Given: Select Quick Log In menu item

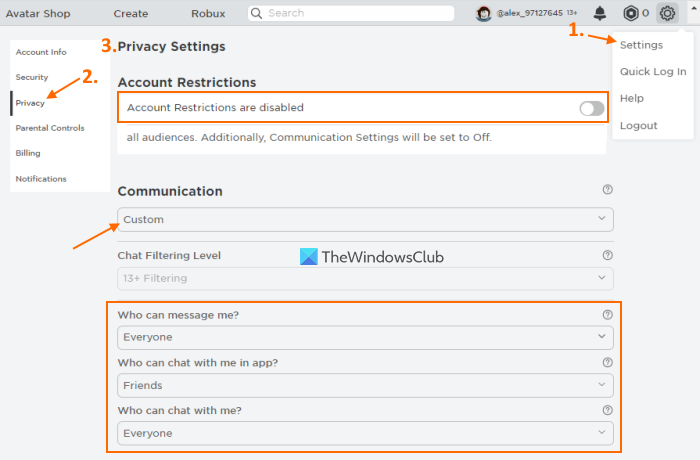Looking at the screenshot, I should coord(653,72).
